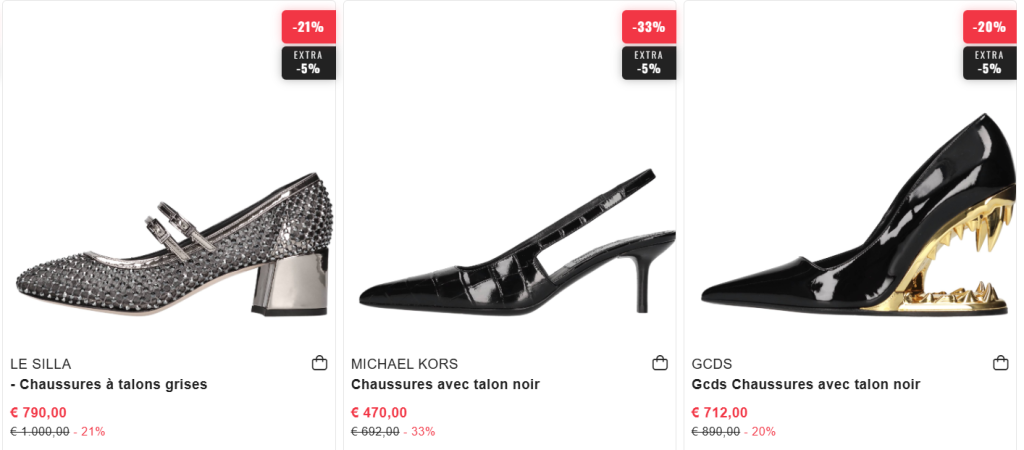Add Le Silla shoes to shopping bag
Screen dimensions: 1024x450
pos(320,363)
